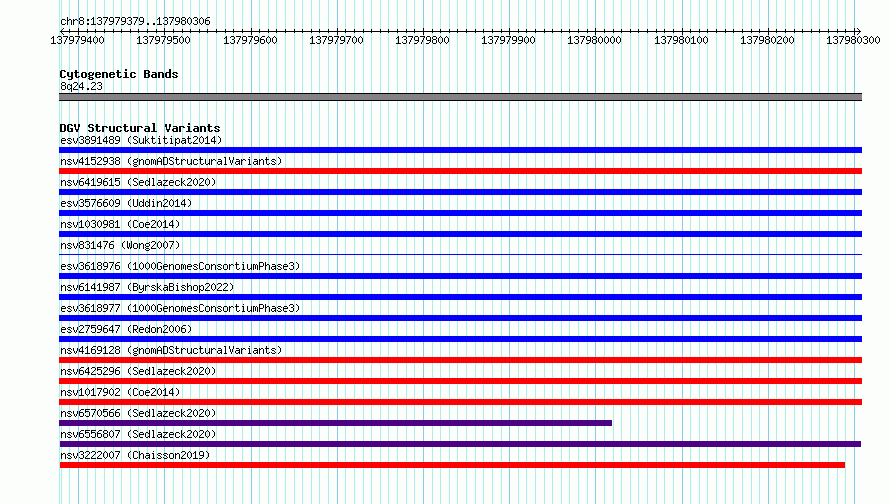890x504 pixels.
Task: Select the blue bar under nsv1030981
Action: [x=460, y=234]
